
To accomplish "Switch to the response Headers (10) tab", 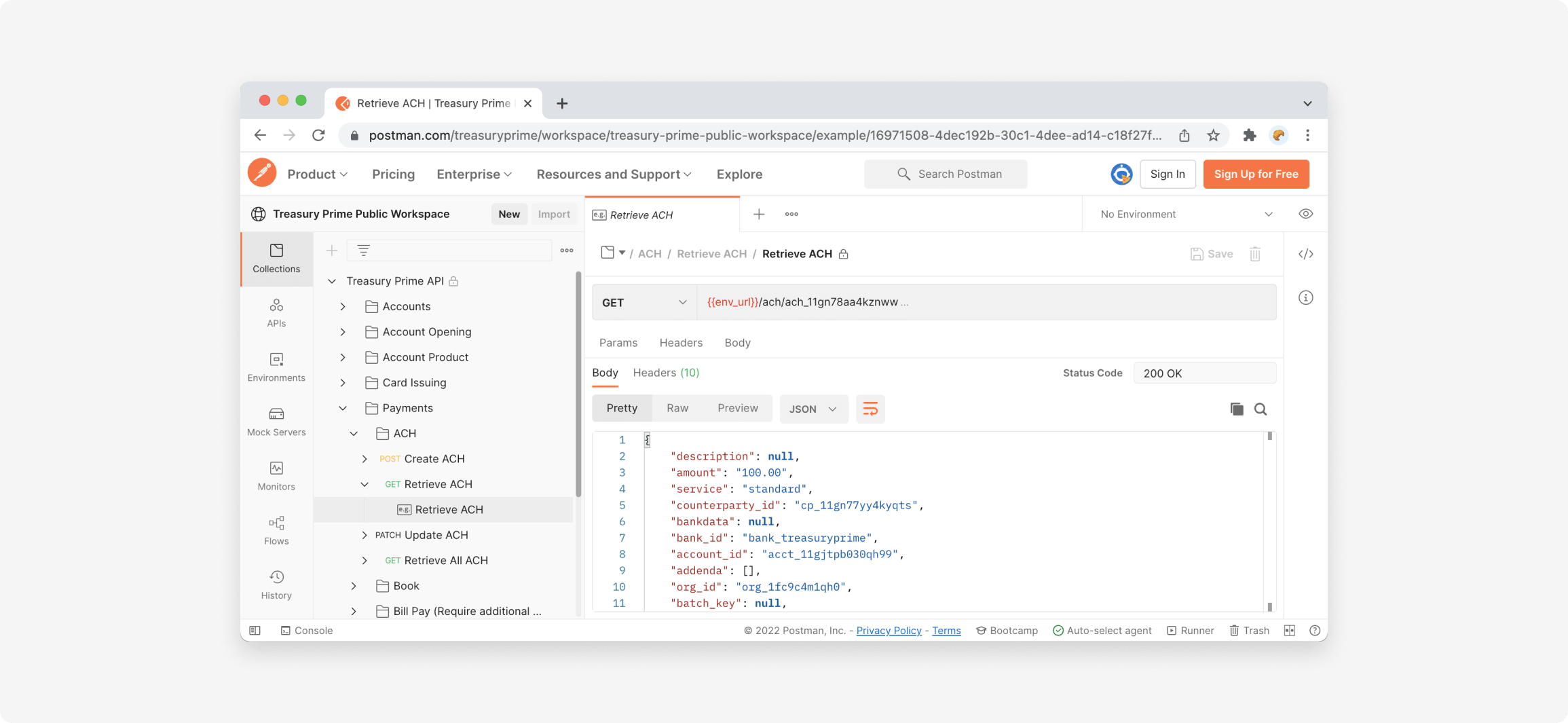I will click(665, 372).
